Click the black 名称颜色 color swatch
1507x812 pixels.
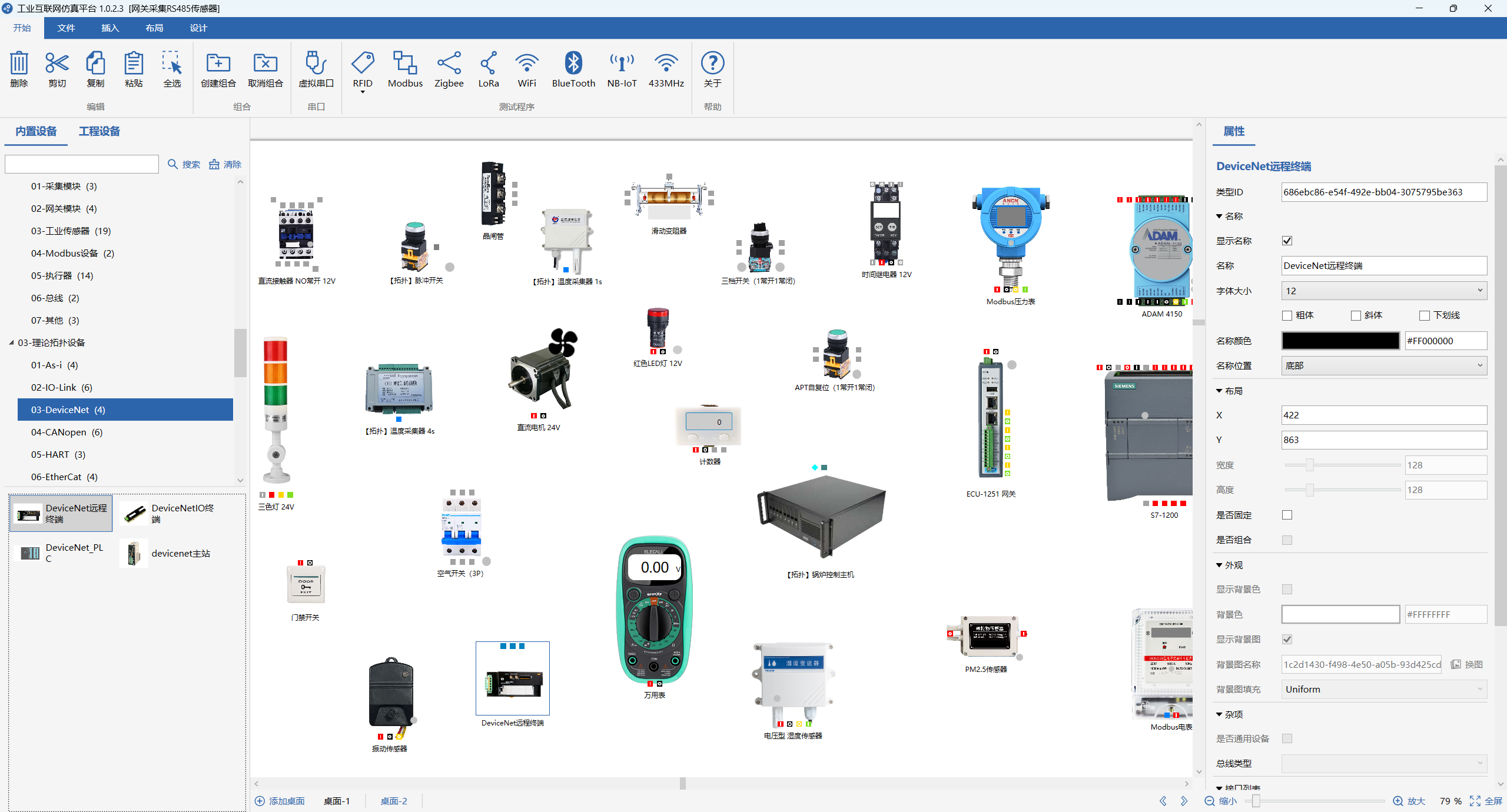[x=1340, y=341]
